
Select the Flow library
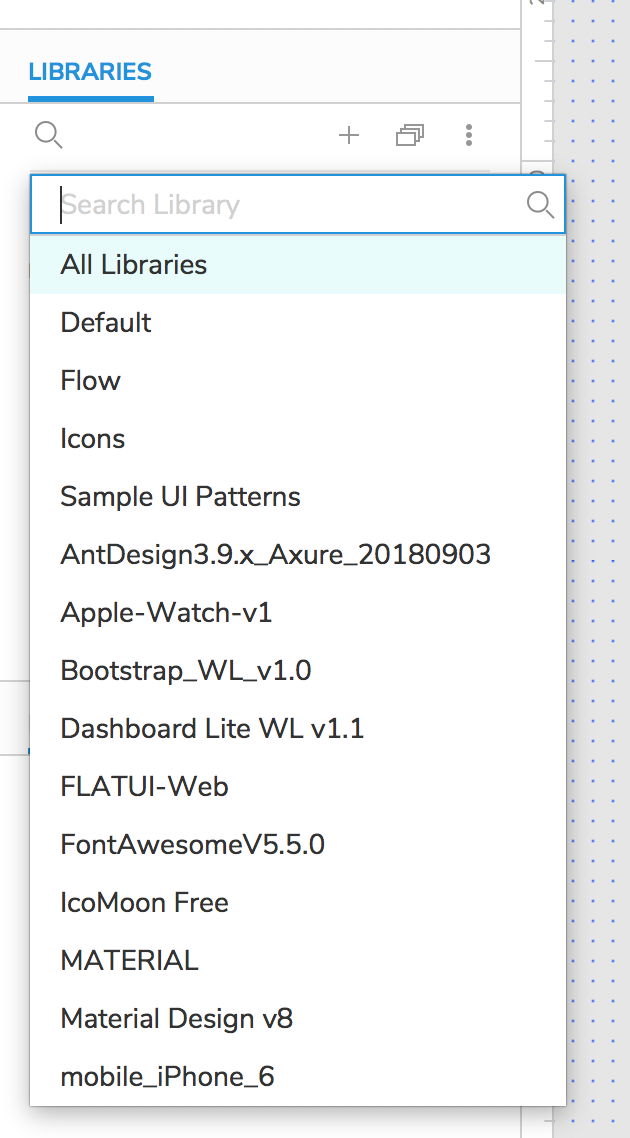[298, 380]
